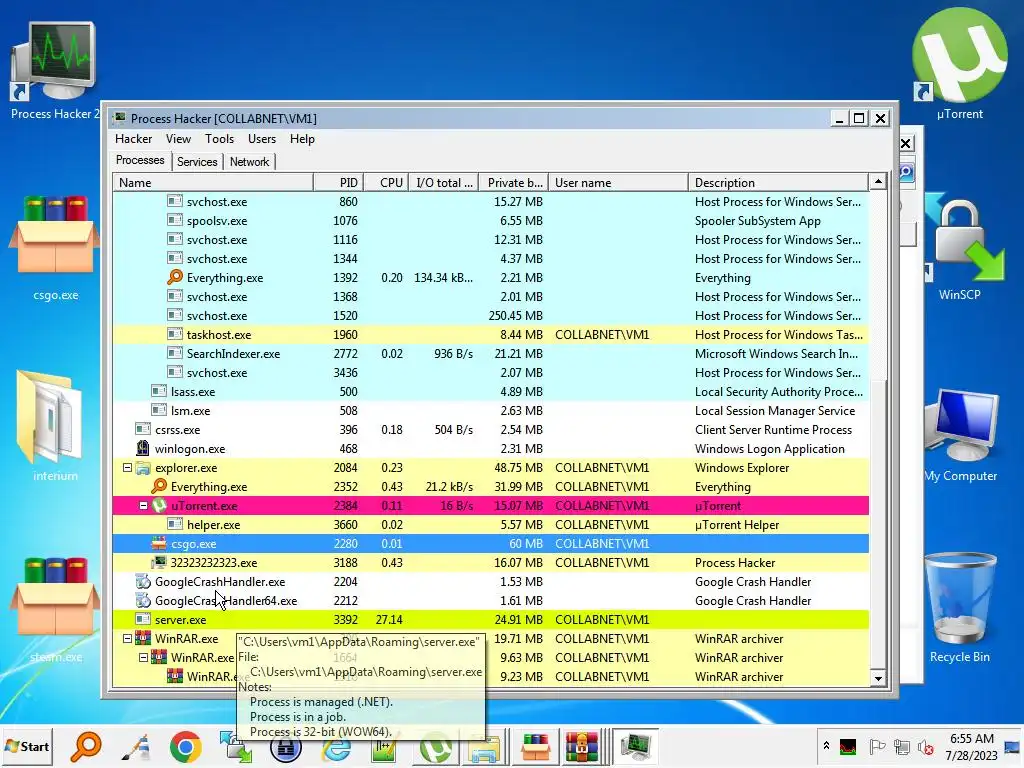Open the View menu
Viewport: 1024px width, 768px height.
tap(178, 138)
